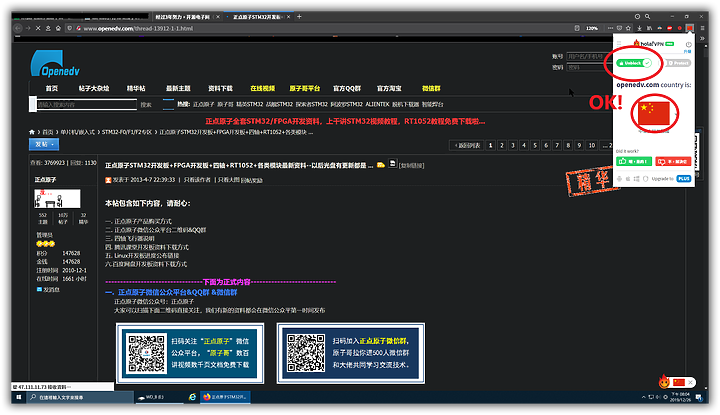Open page actions three-dots menu
The height and width of the screenshot is (415, 720).
610,28
